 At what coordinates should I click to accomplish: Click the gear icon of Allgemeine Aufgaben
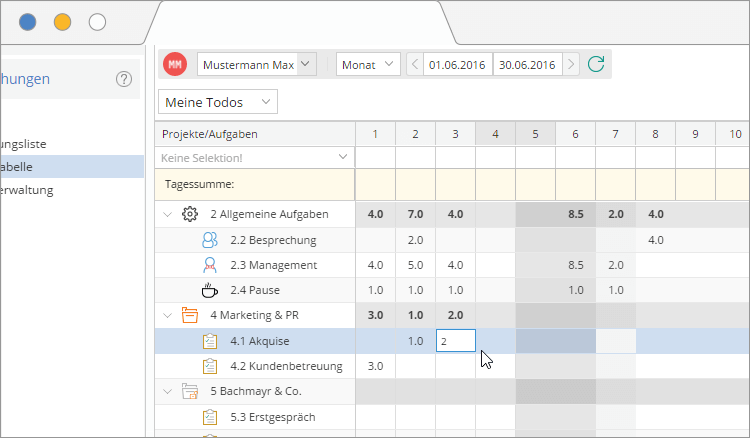(x=190, y=214)
